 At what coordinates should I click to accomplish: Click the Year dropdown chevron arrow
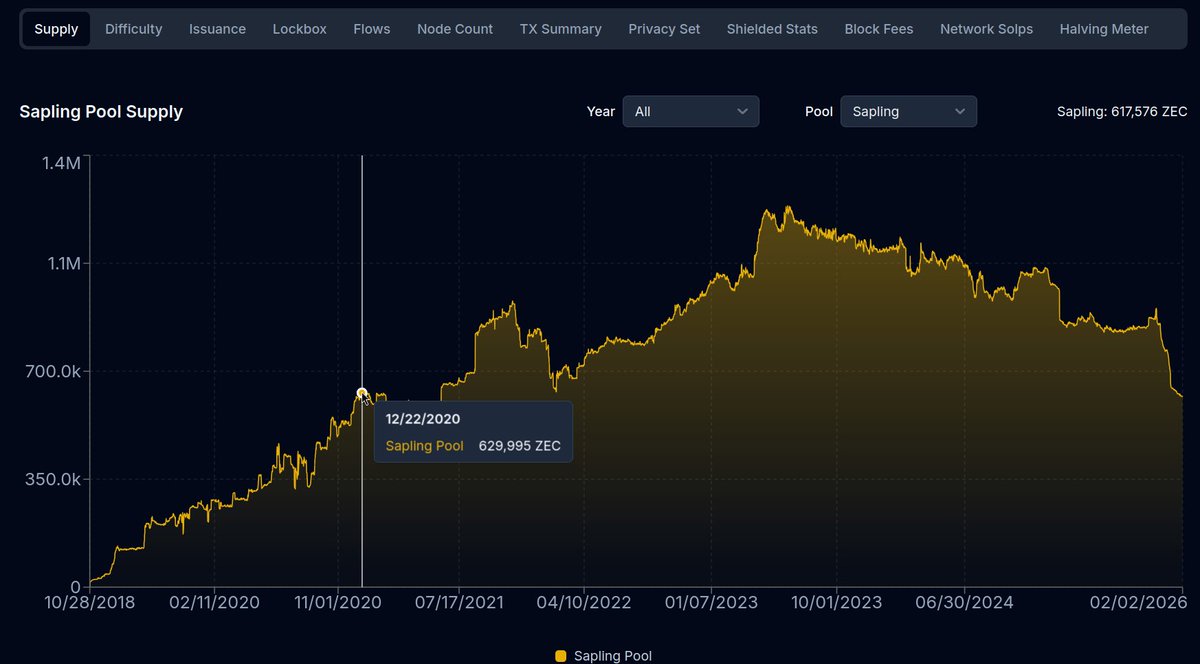tap(742, 111)
